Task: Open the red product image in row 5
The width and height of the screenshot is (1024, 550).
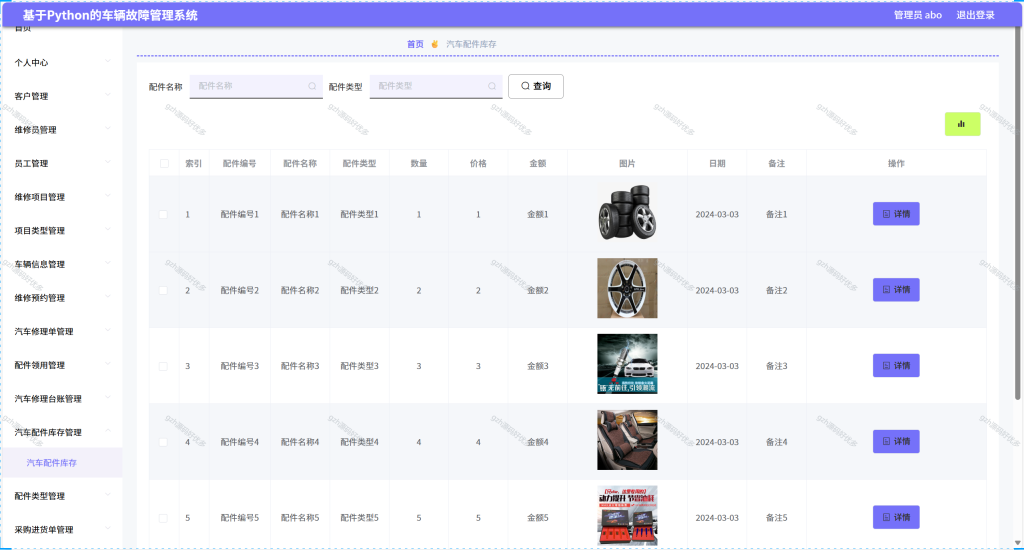Action: pyautogui.click(x=627, y=516)
